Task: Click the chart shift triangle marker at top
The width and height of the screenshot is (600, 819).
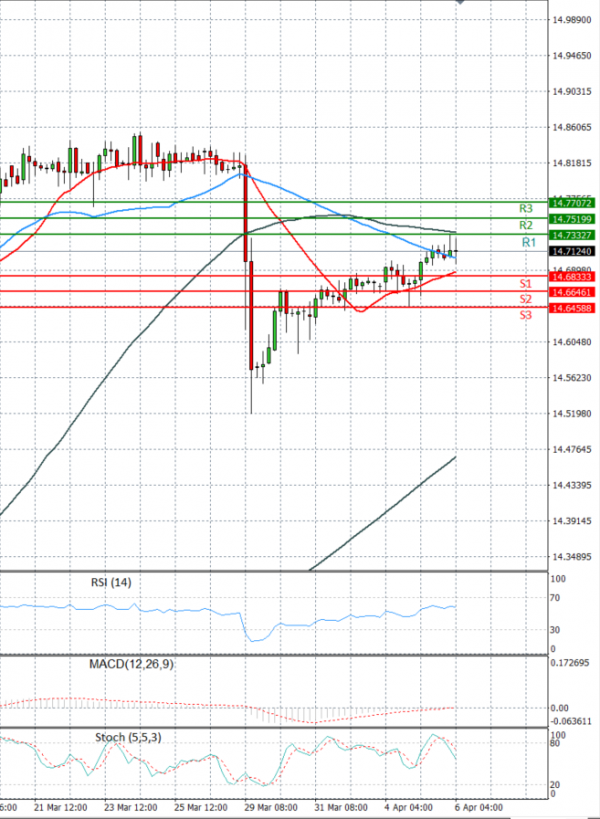Action: [460, 2]
